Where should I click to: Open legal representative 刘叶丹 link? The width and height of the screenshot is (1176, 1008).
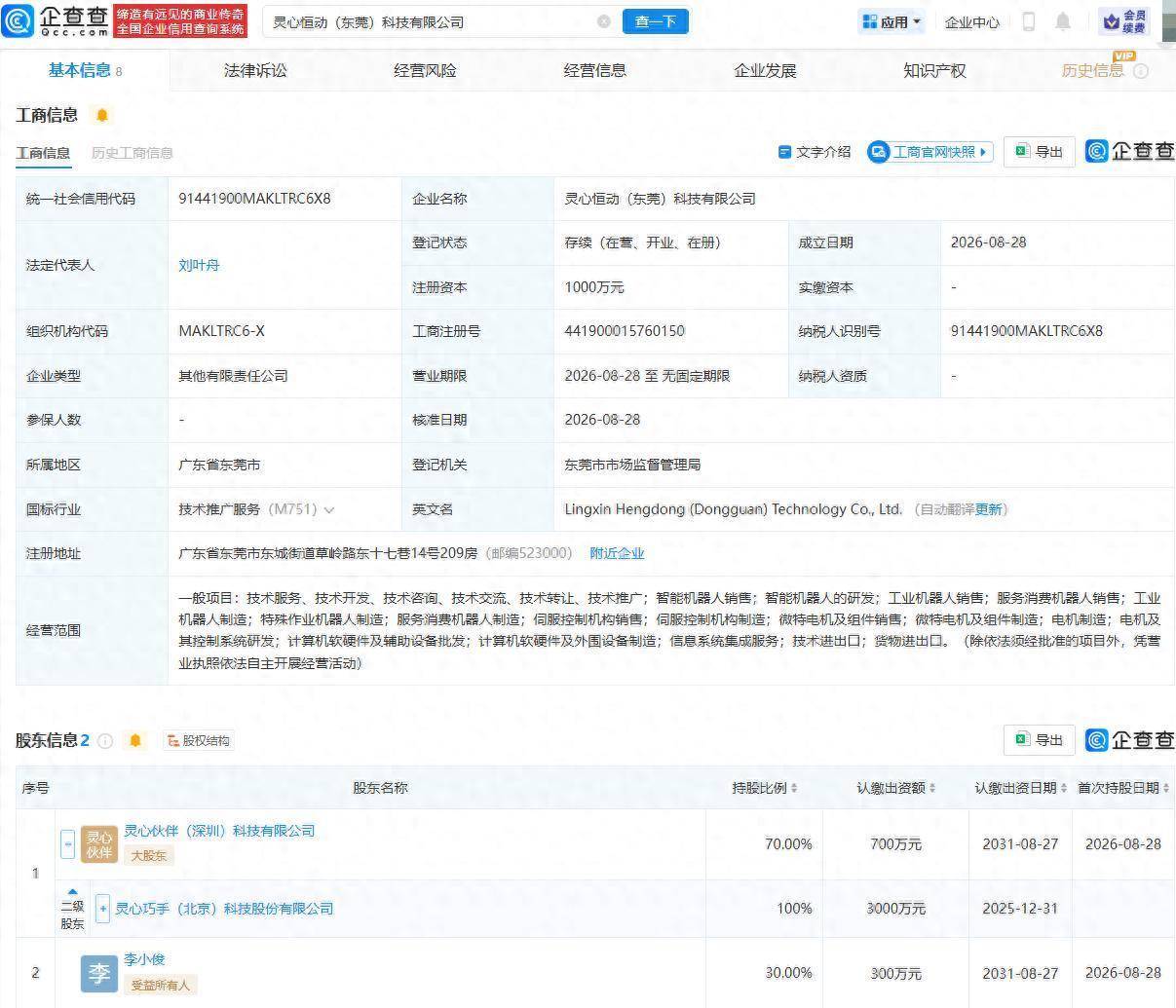point(199,265)
